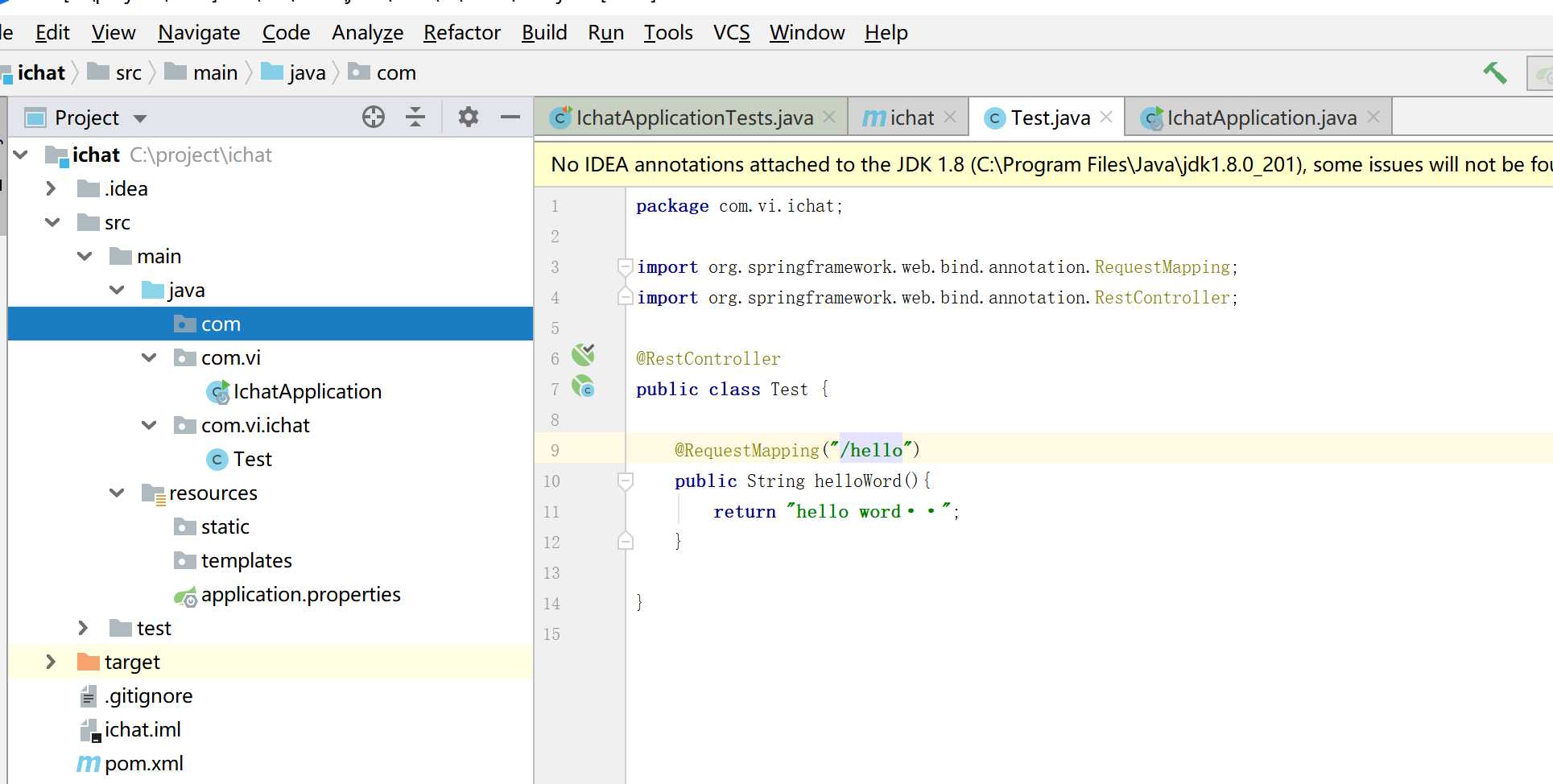The image size is (1553, 784).
Task: Close the IchatApplicationTests.java tab
Action: (x=830, y=117)
